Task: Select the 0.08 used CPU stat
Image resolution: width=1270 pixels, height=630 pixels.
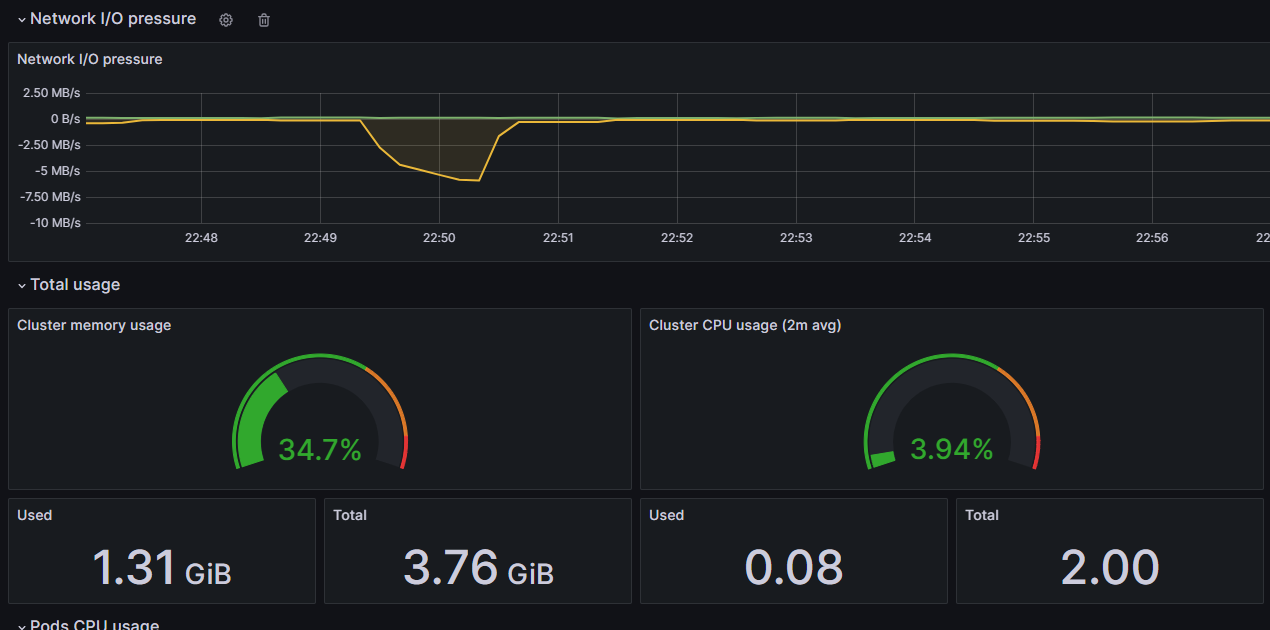Action: tap(794, 568)
